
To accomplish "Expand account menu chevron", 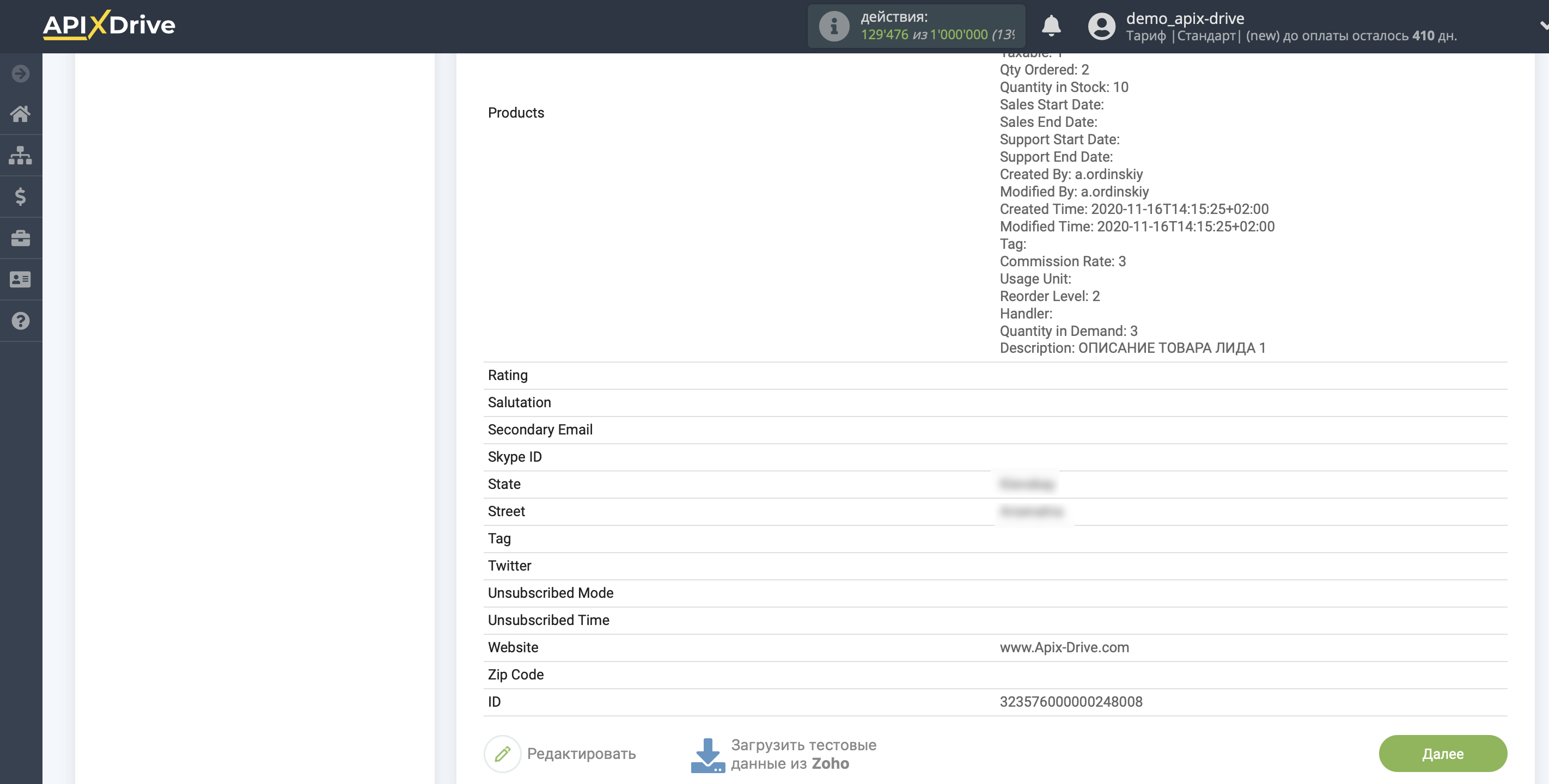I will tap(1543, 26).
